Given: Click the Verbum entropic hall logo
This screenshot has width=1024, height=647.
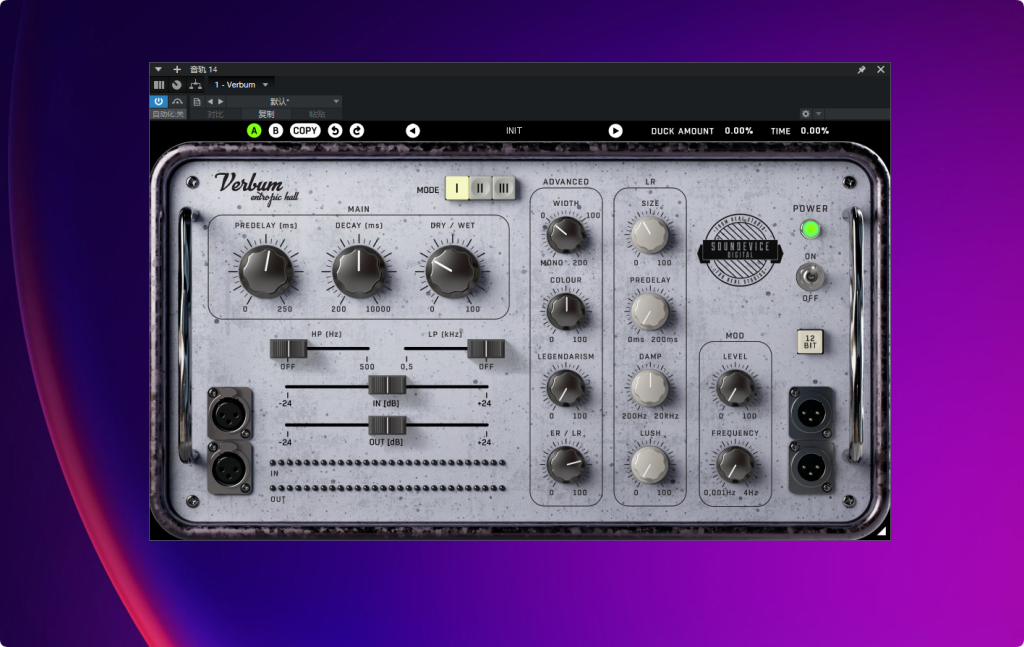Looking at the screenshot, I should click(x=257, y=188).
